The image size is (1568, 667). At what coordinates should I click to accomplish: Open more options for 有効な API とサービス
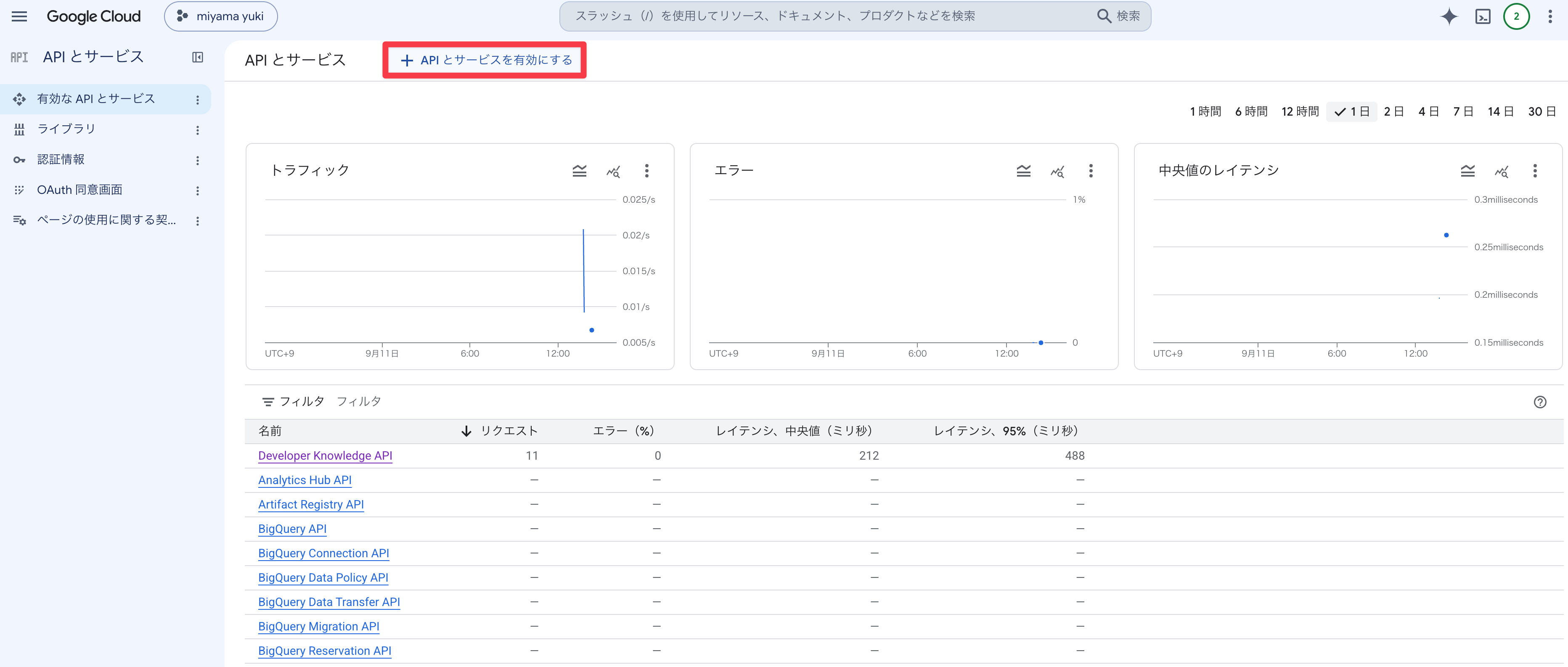[x=197, y=100]
